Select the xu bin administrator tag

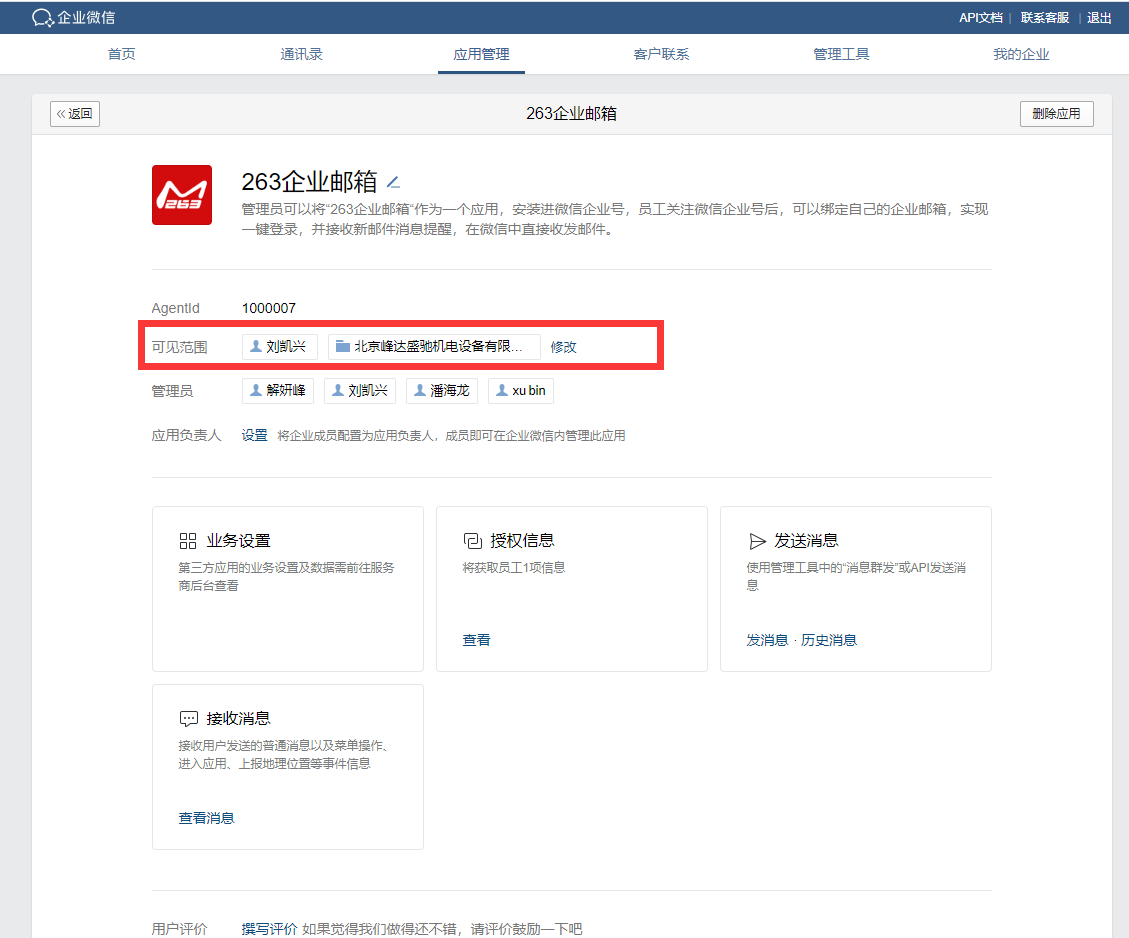tap(521, 390)
